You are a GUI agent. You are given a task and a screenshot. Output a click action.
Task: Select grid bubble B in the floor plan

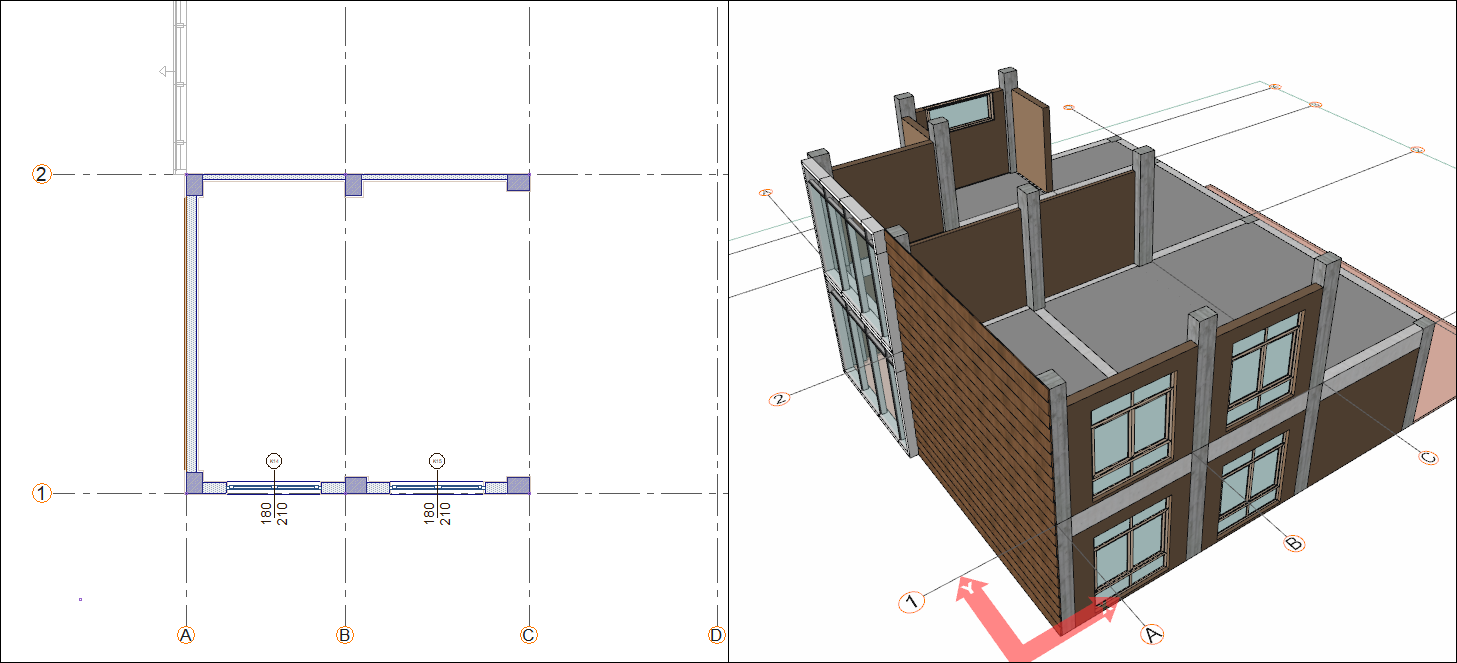[345, 635]
